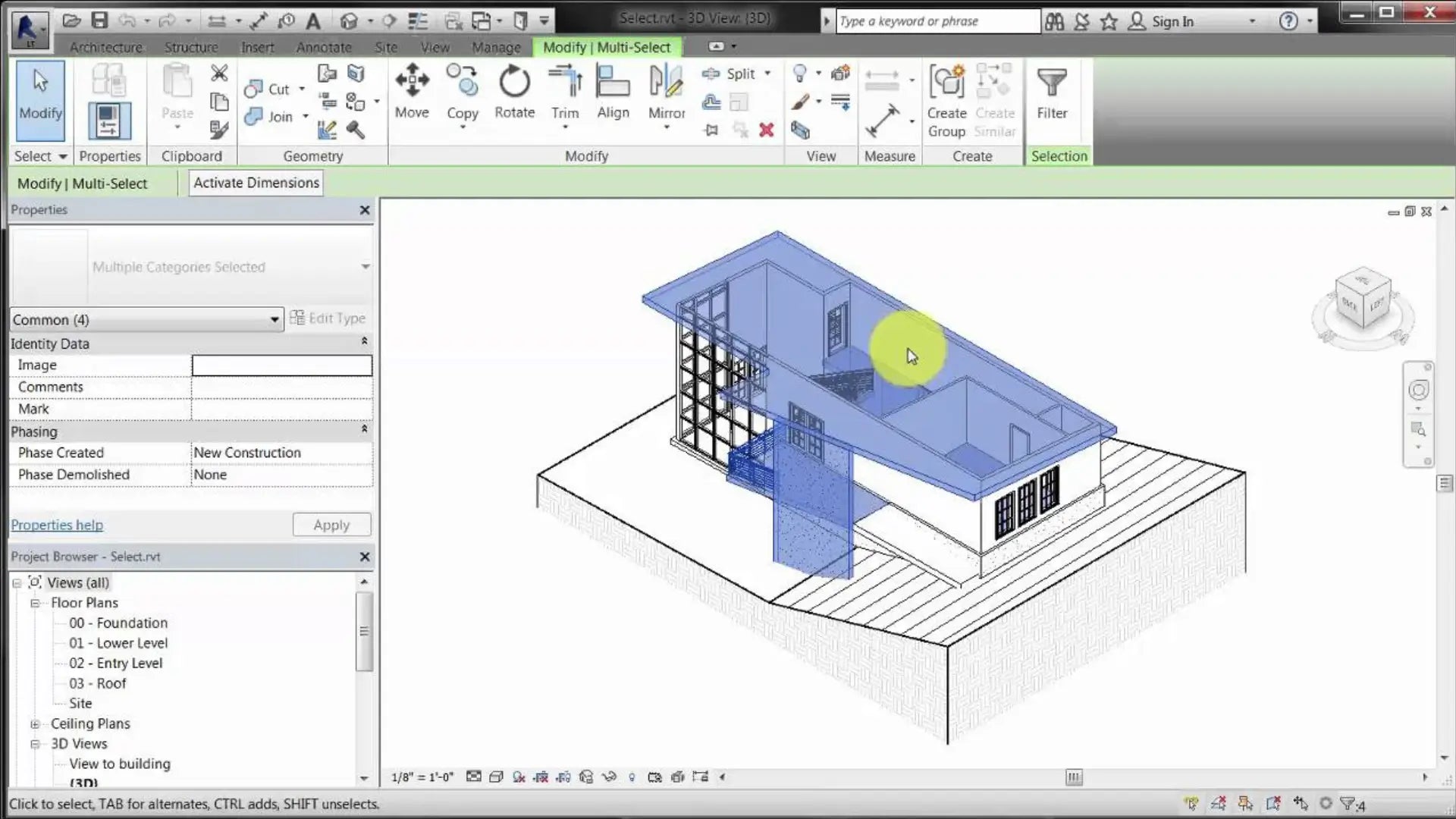This screenshot has width=1456, height=819.
Task: Click the Activate Dimensions button
Action: (x=256, y=183)
